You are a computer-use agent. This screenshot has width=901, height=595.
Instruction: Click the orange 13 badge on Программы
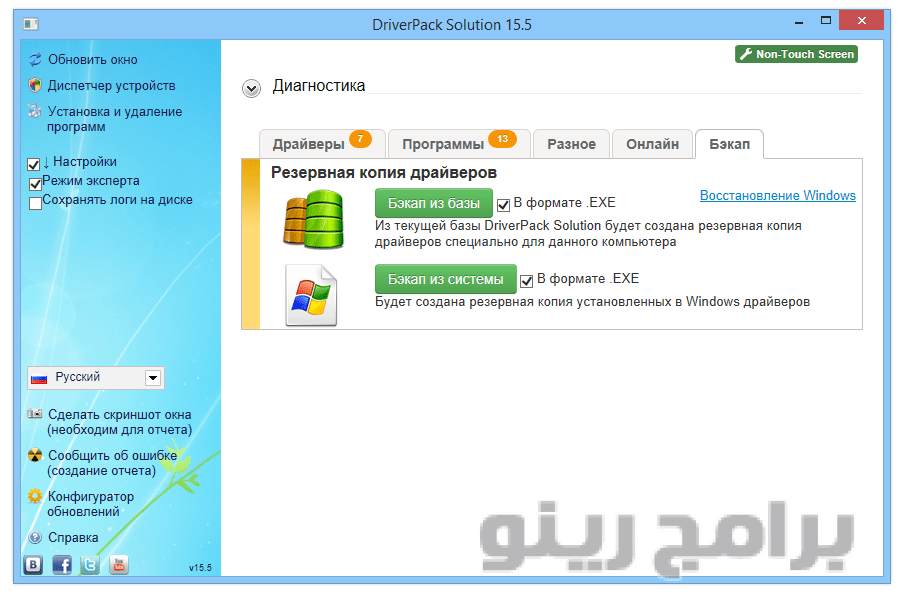click(502, 139)
